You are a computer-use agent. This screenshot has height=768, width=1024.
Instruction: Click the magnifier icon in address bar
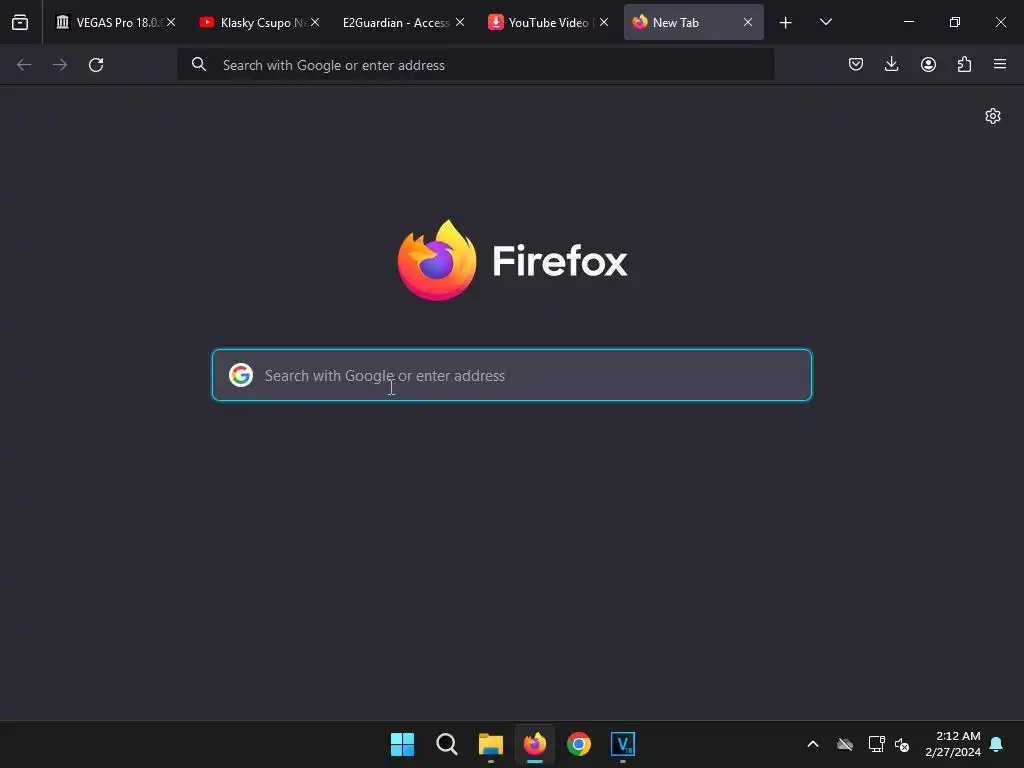tap(199, 64)
